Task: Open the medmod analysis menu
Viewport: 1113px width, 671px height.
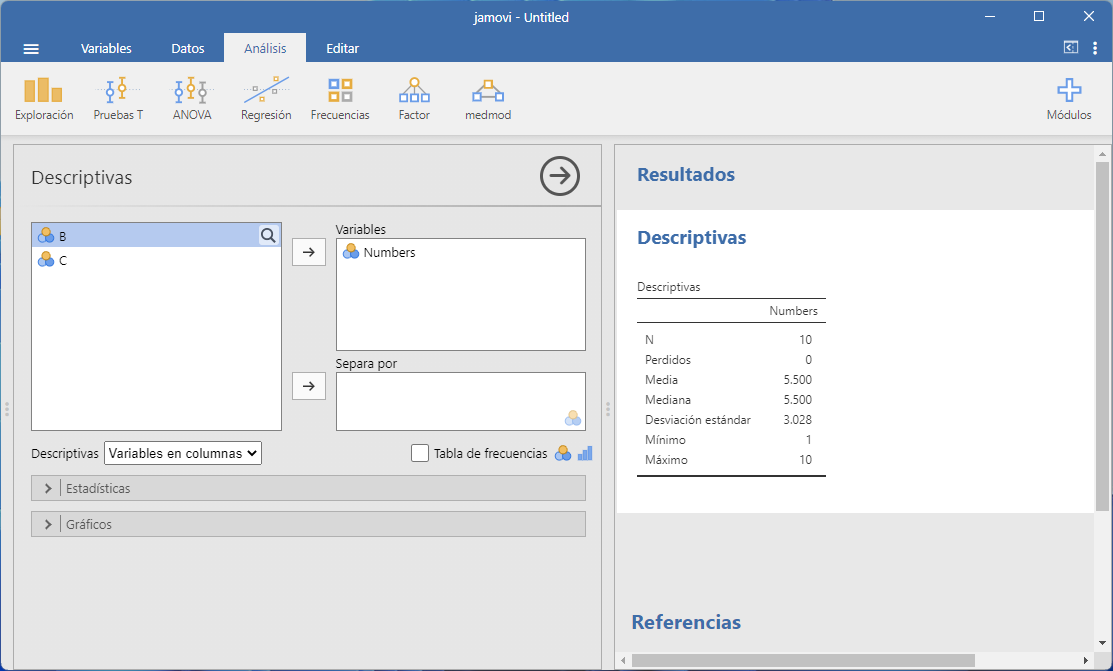Action: coord(488,99)
